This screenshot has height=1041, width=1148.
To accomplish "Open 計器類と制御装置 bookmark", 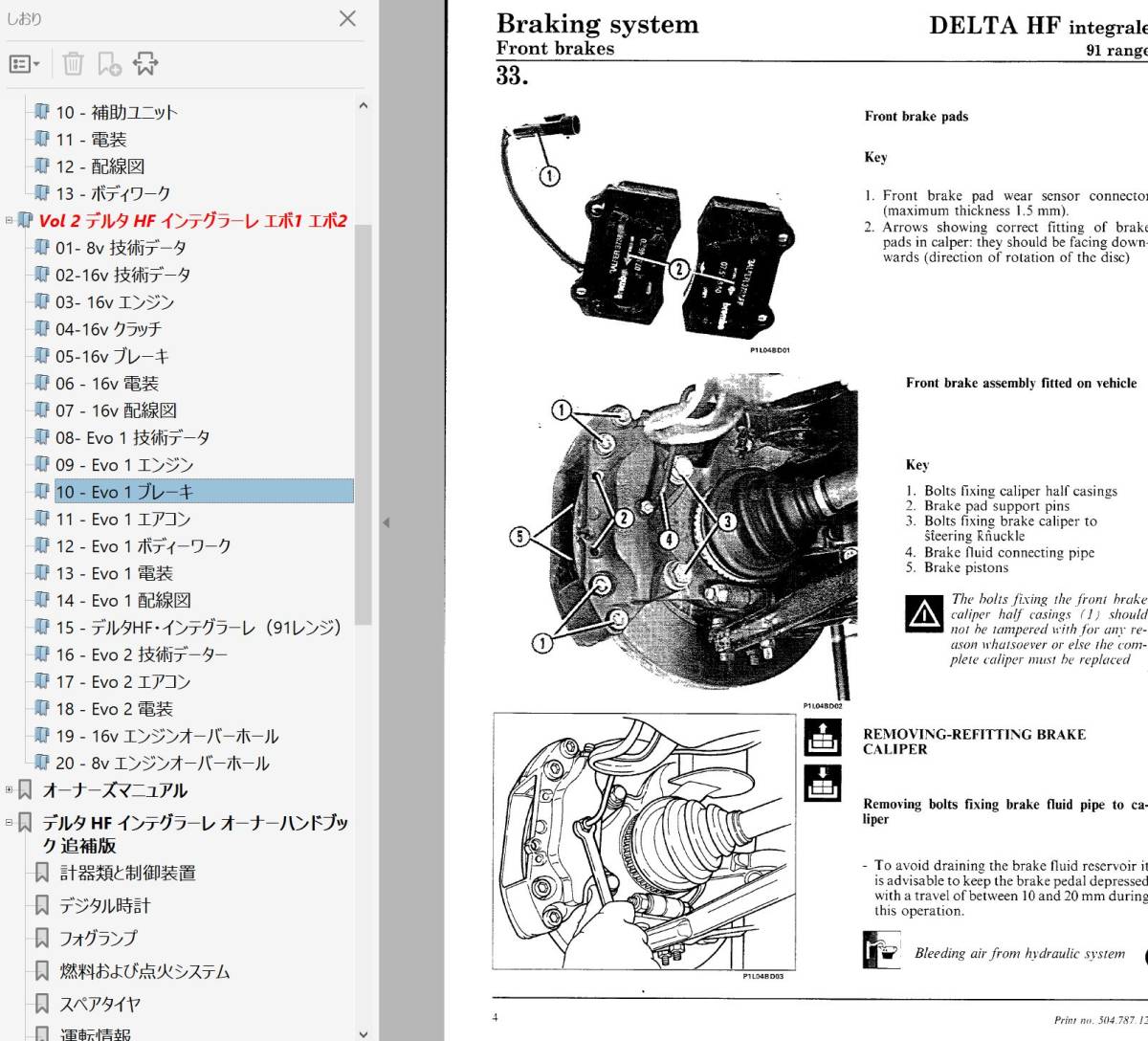I will 128,873.
